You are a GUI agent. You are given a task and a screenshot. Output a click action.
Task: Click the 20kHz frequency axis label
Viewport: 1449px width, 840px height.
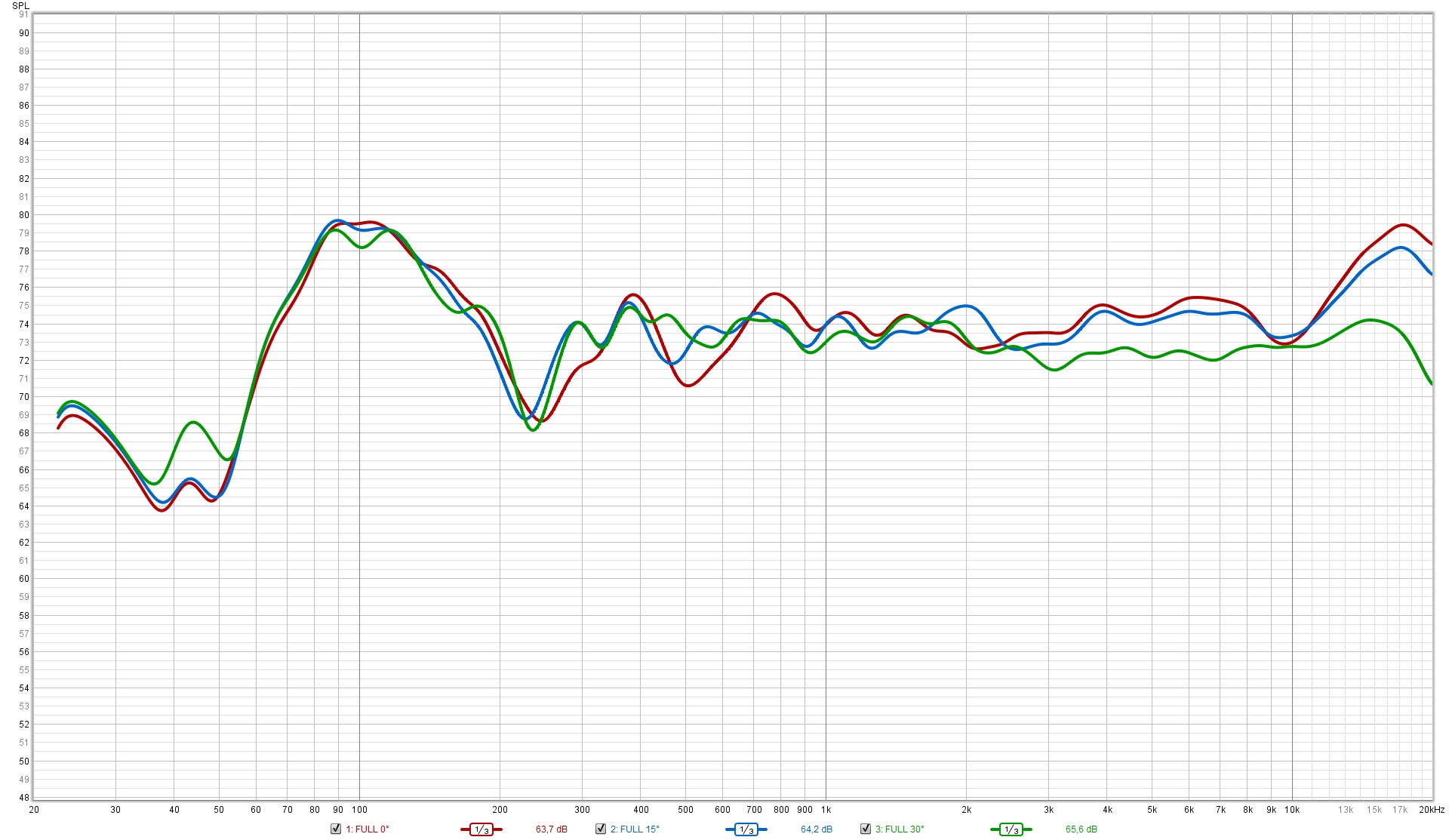(x=1431, y=809)
